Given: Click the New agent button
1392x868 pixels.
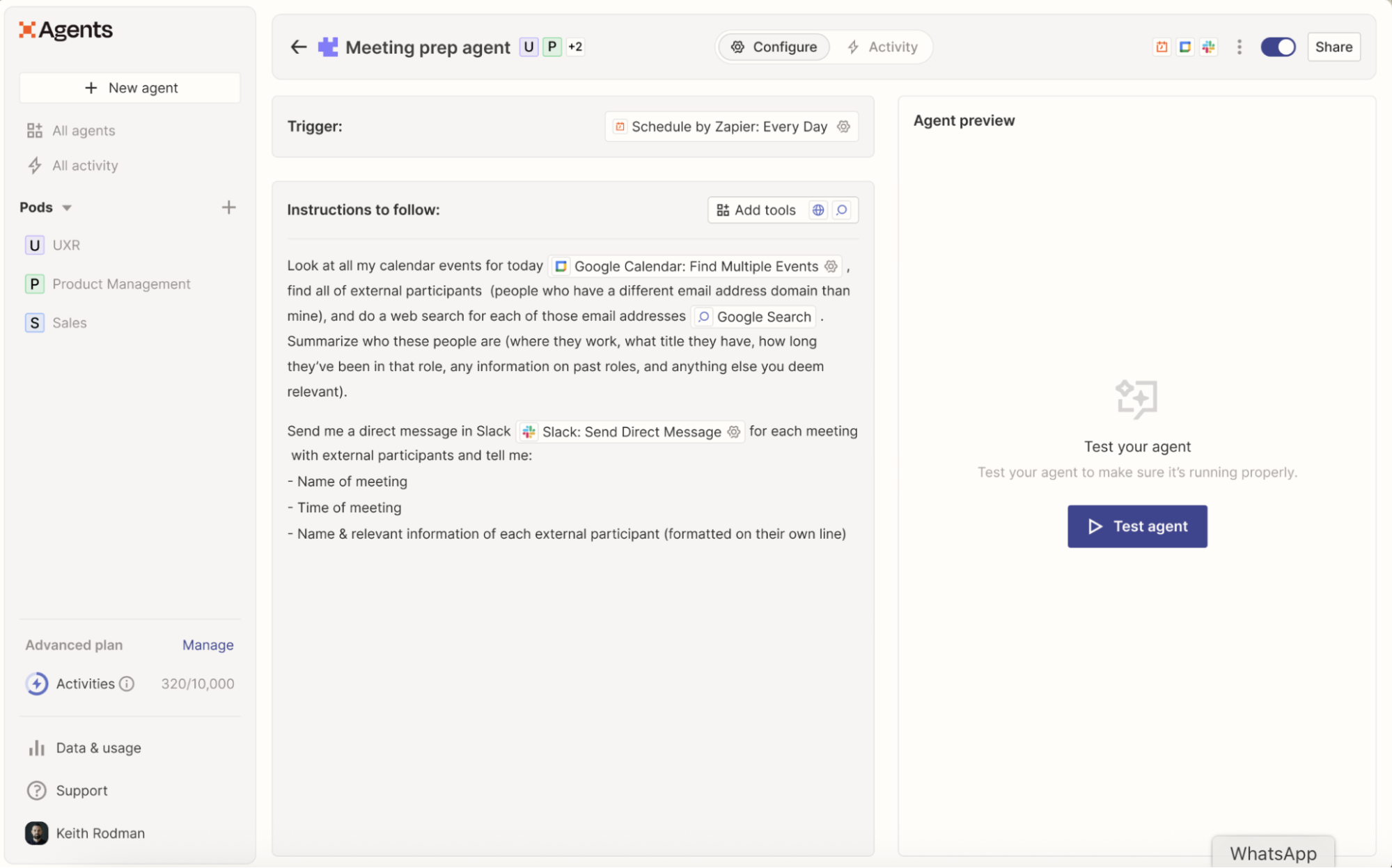Looking at the screenshot, I should 130,88.
